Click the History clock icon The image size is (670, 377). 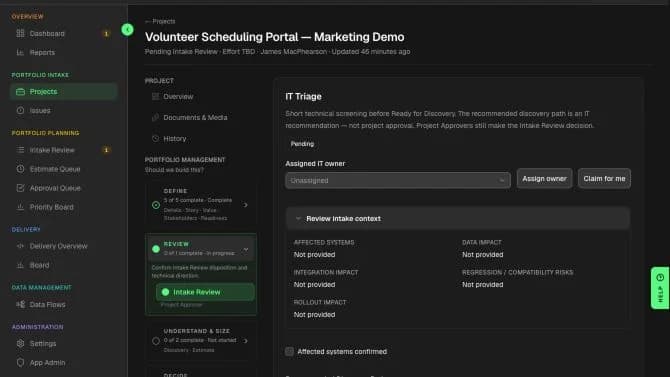tap(156, 138)
